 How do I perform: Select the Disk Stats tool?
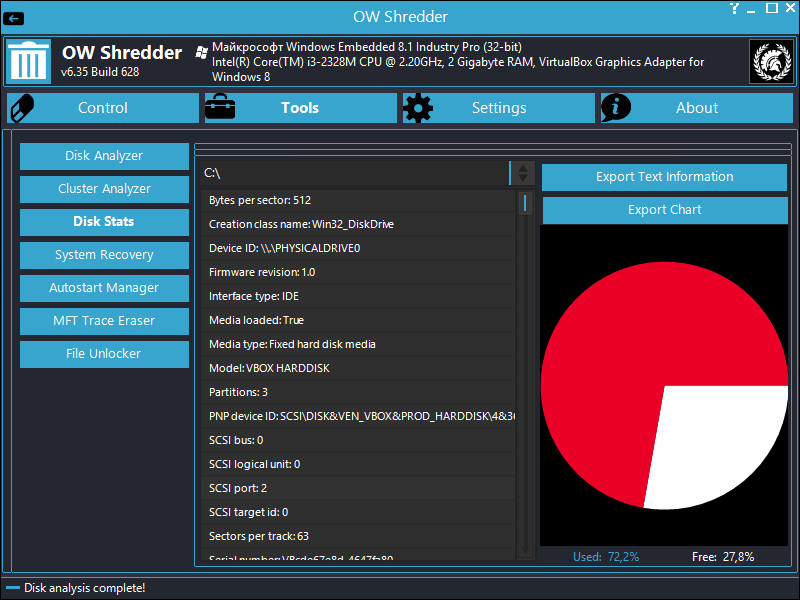(104, 221)
